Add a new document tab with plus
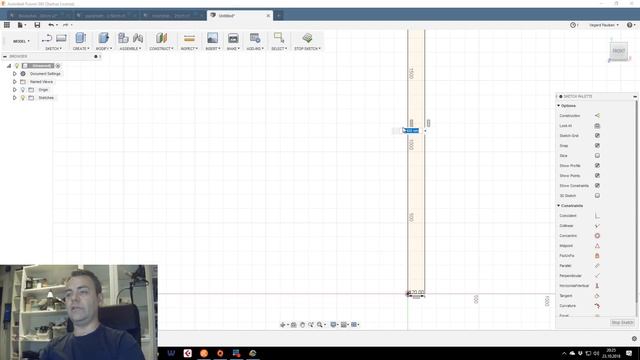 click(x=278, y=16)
